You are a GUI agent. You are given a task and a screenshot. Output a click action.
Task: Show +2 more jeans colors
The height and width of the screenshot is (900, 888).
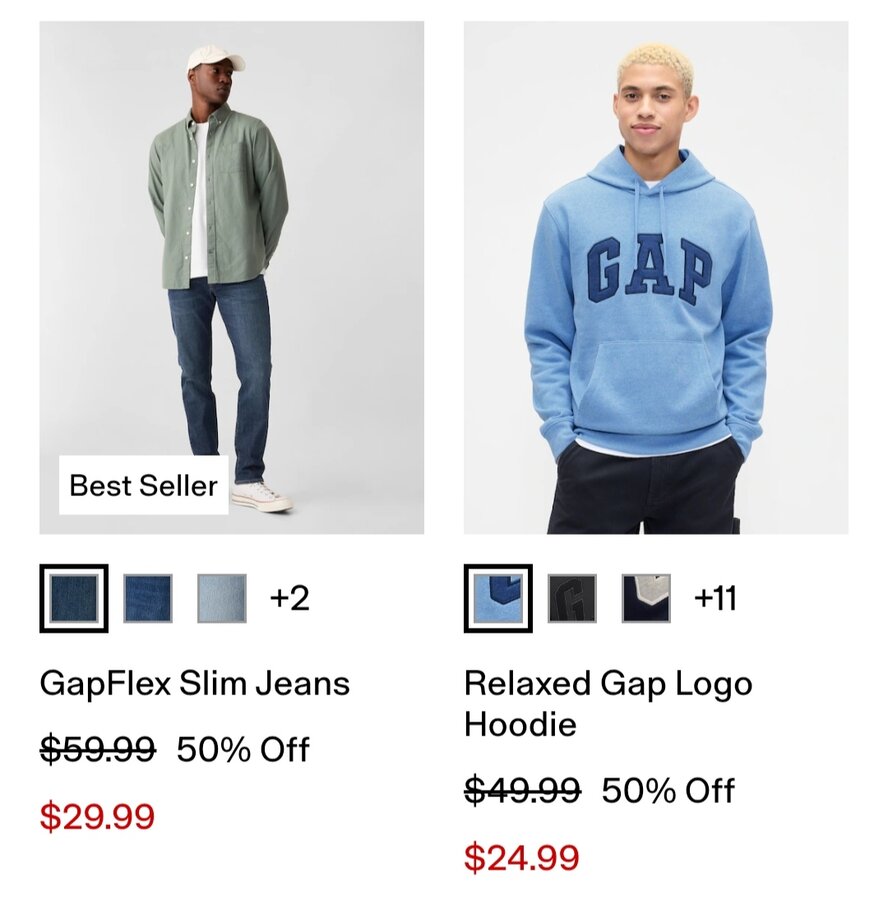tap(290, 598)
